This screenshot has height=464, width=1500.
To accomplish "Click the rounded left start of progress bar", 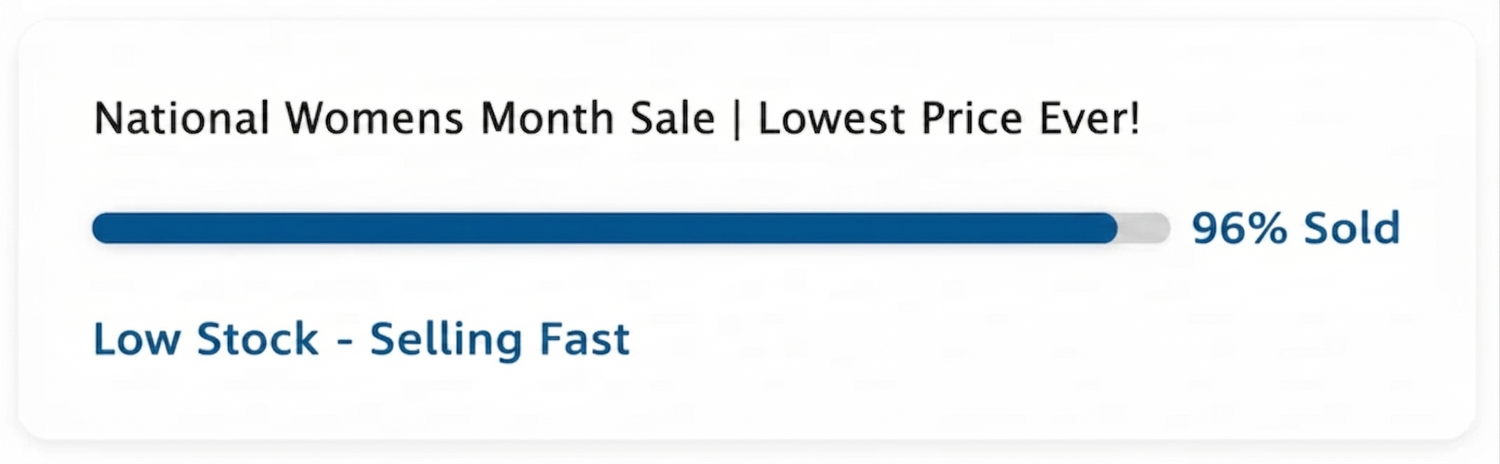I will click(x=102, y=228).
